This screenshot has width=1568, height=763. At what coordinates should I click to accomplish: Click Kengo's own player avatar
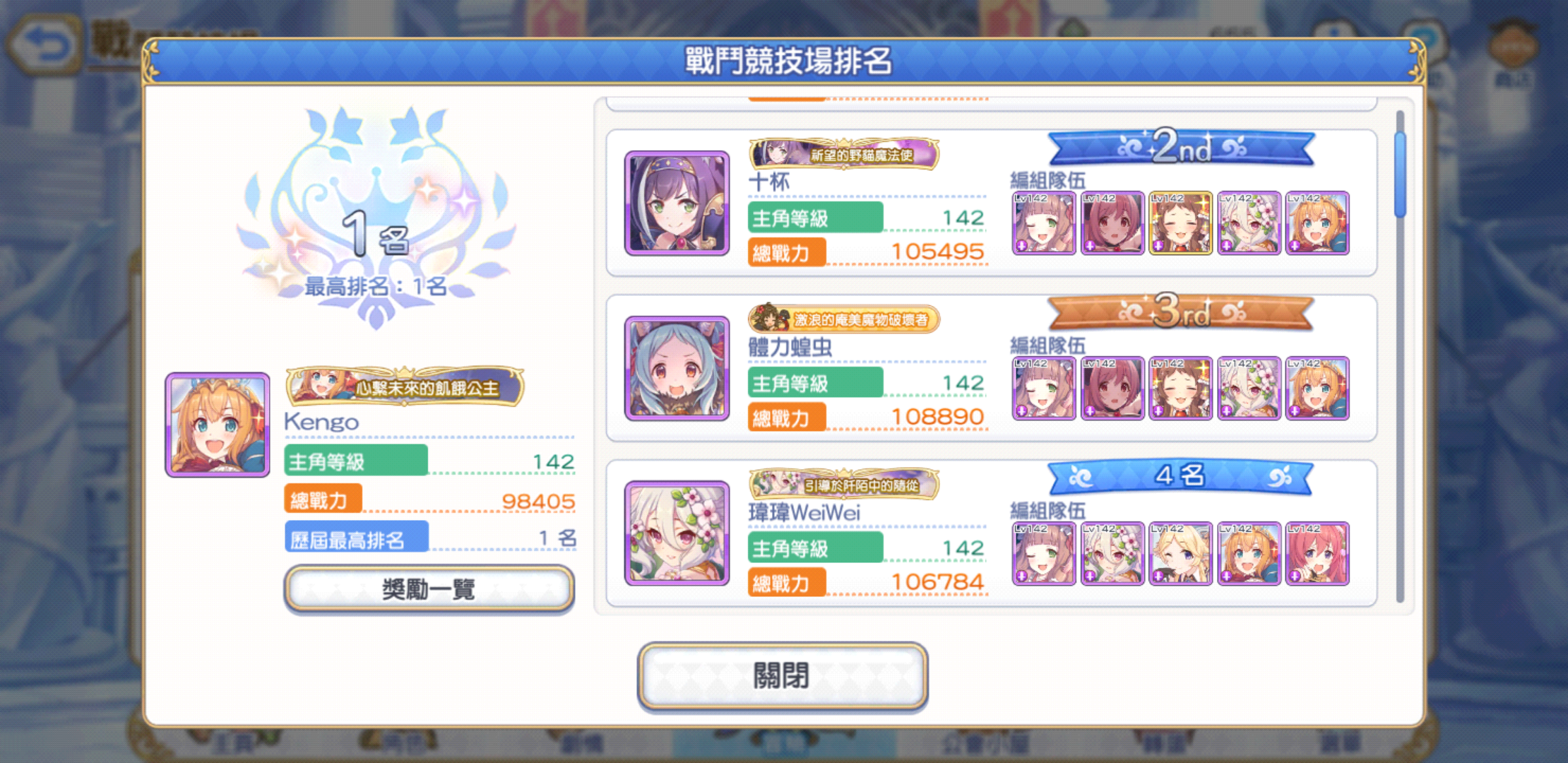pyautogui.click(x=218, y=425)
